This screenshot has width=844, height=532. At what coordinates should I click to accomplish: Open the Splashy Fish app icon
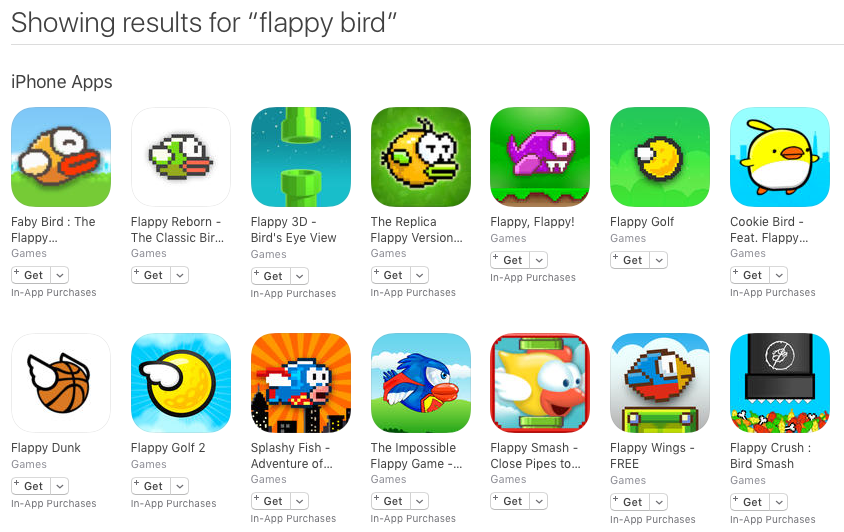coord(301,383)
